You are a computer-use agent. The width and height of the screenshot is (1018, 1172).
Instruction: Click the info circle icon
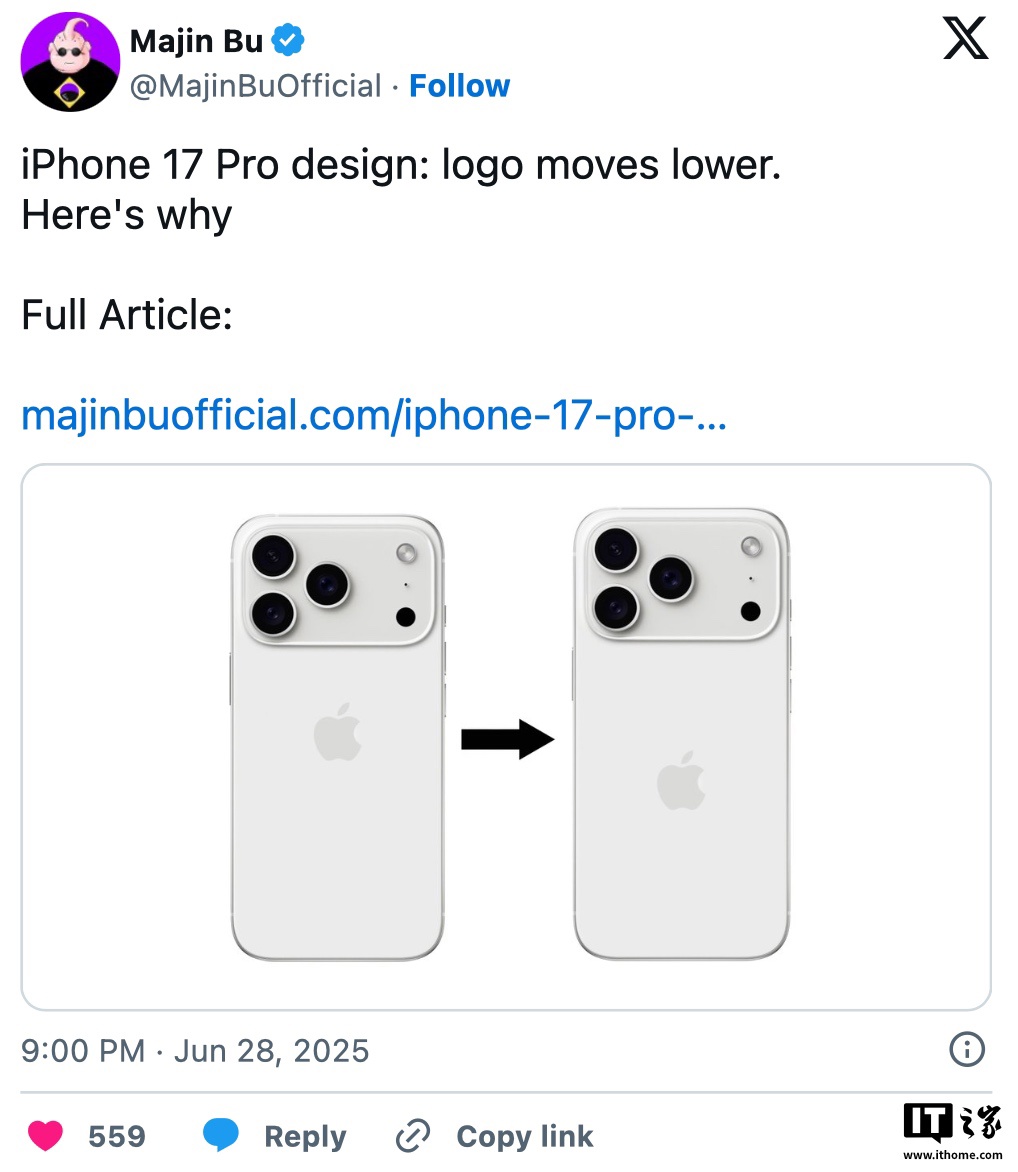click(966, 1049)
